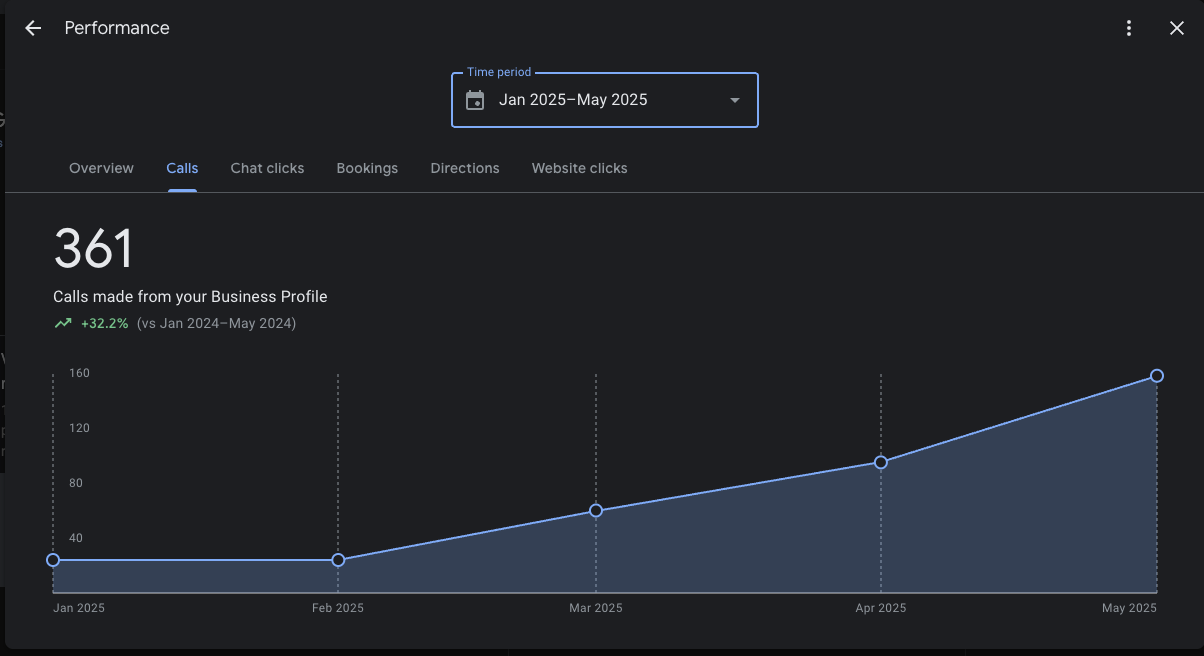
Task: Click the +32.2% change value
Action: tap(105, 323)
